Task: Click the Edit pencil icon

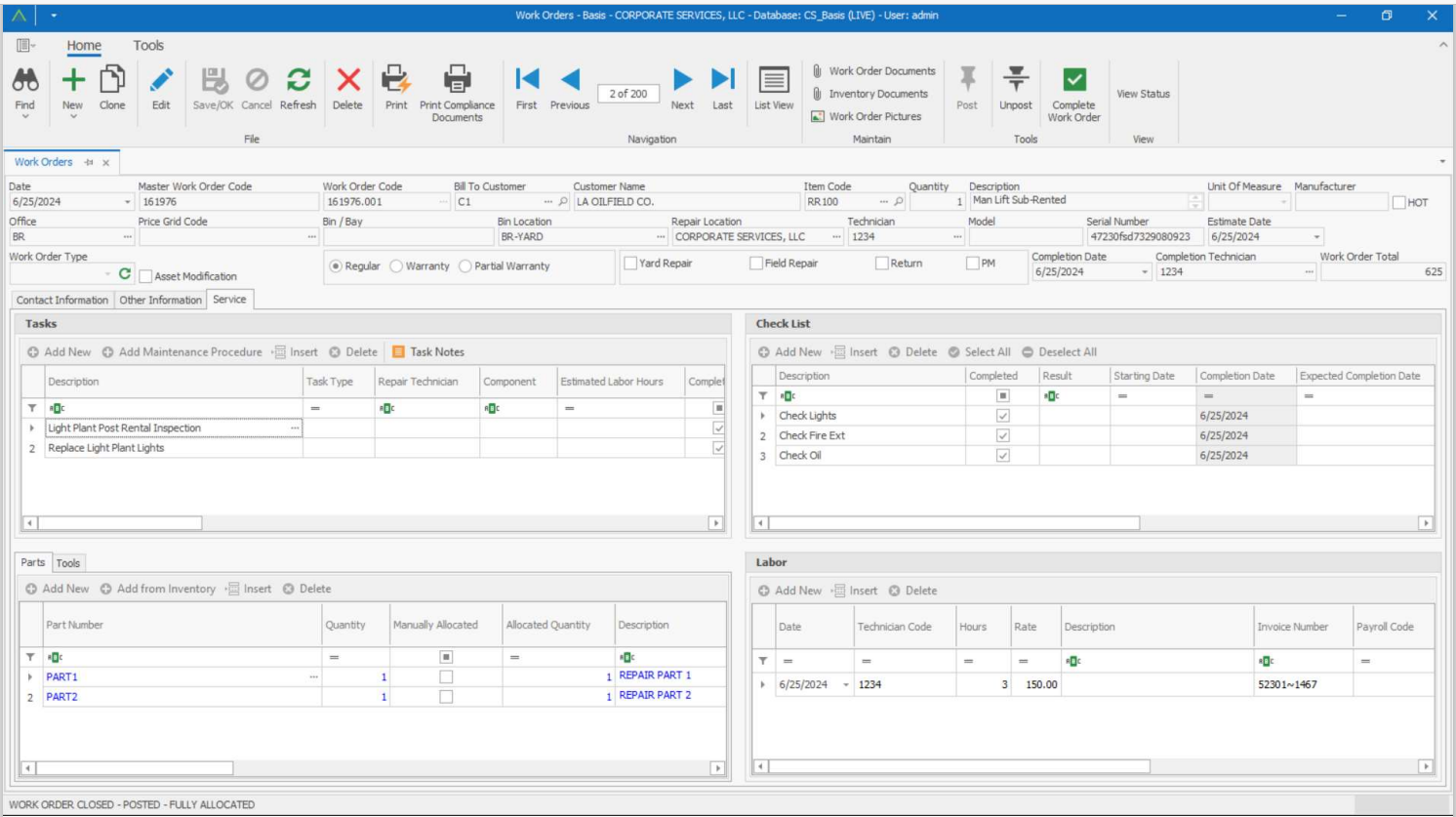Action: coord(161,81)
